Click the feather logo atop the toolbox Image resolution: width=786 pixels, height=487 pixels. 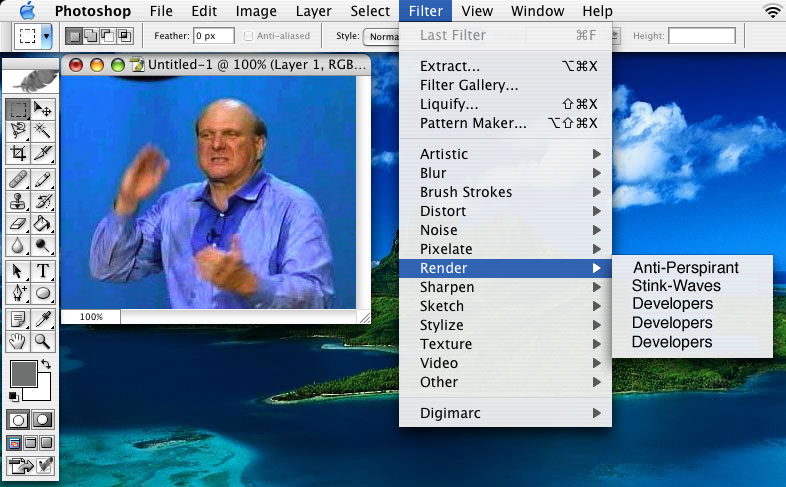tap(31, 82)
